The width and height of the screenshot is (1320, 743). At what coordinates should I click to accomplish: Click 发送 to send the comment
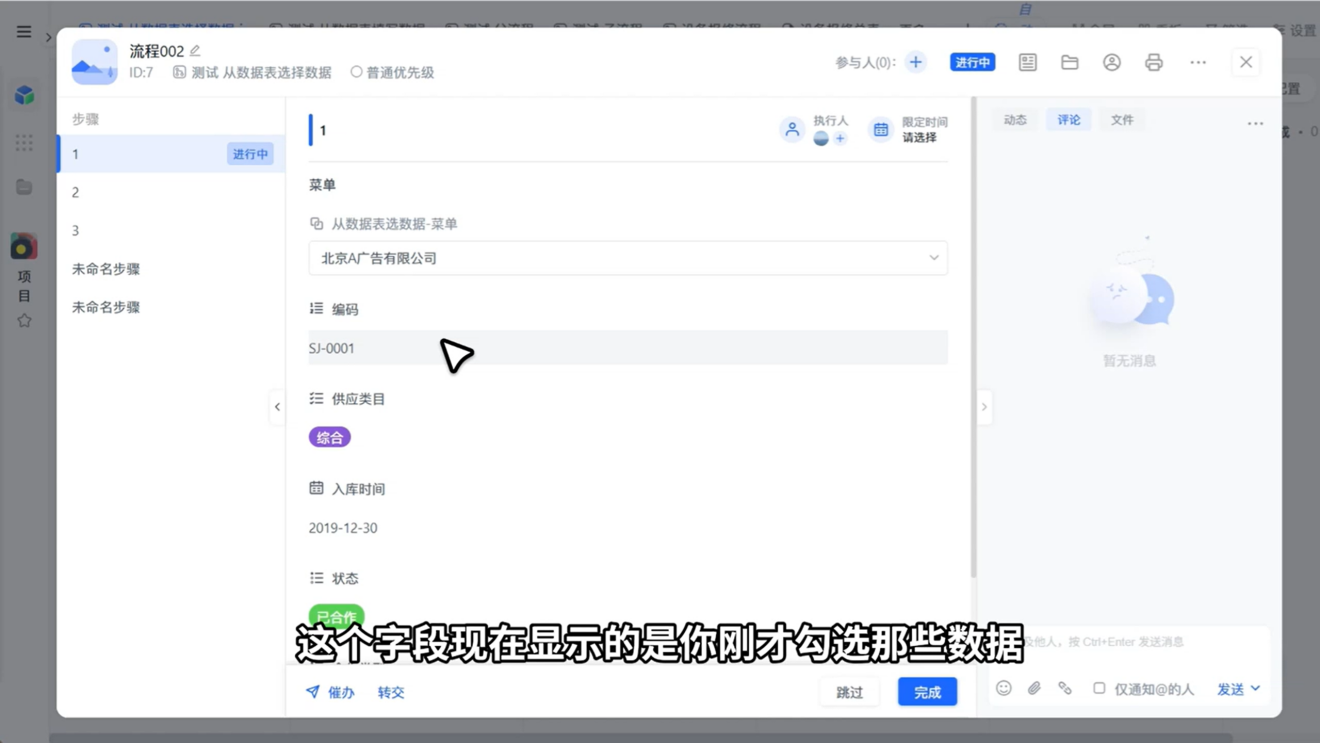pyautogui.click(x=1230, y=689)
